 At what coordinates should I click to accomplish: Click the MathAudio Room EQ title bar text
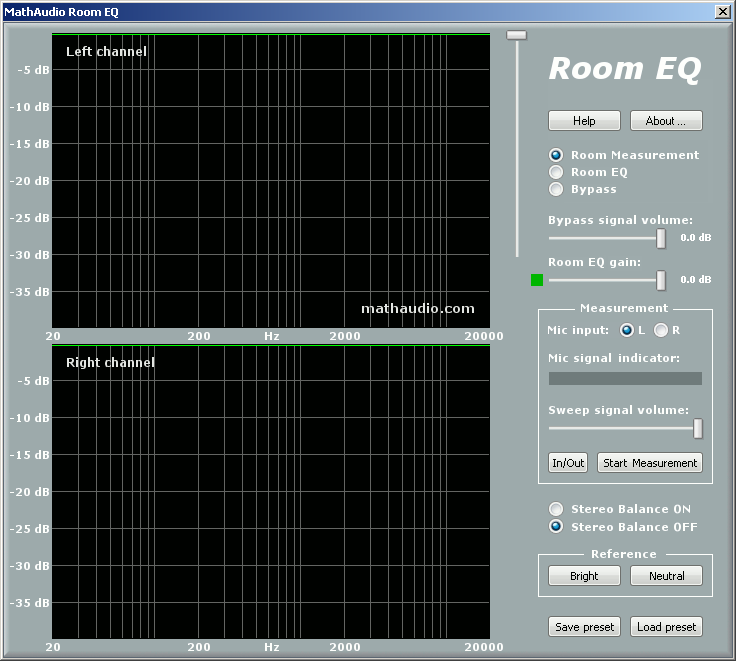click(61, 12)
